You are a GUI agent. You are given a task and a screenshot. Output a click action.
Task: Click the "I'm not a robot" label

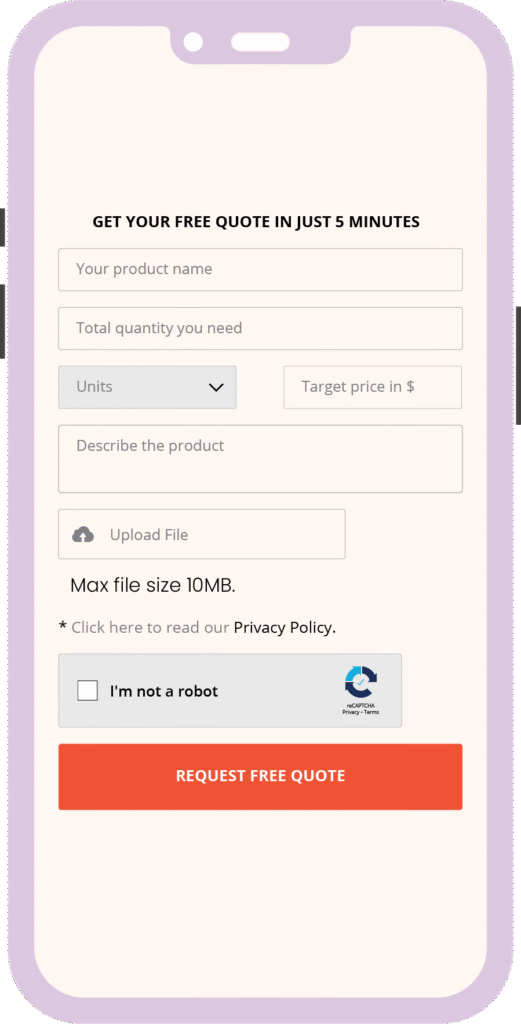click(x=164, y=691)
